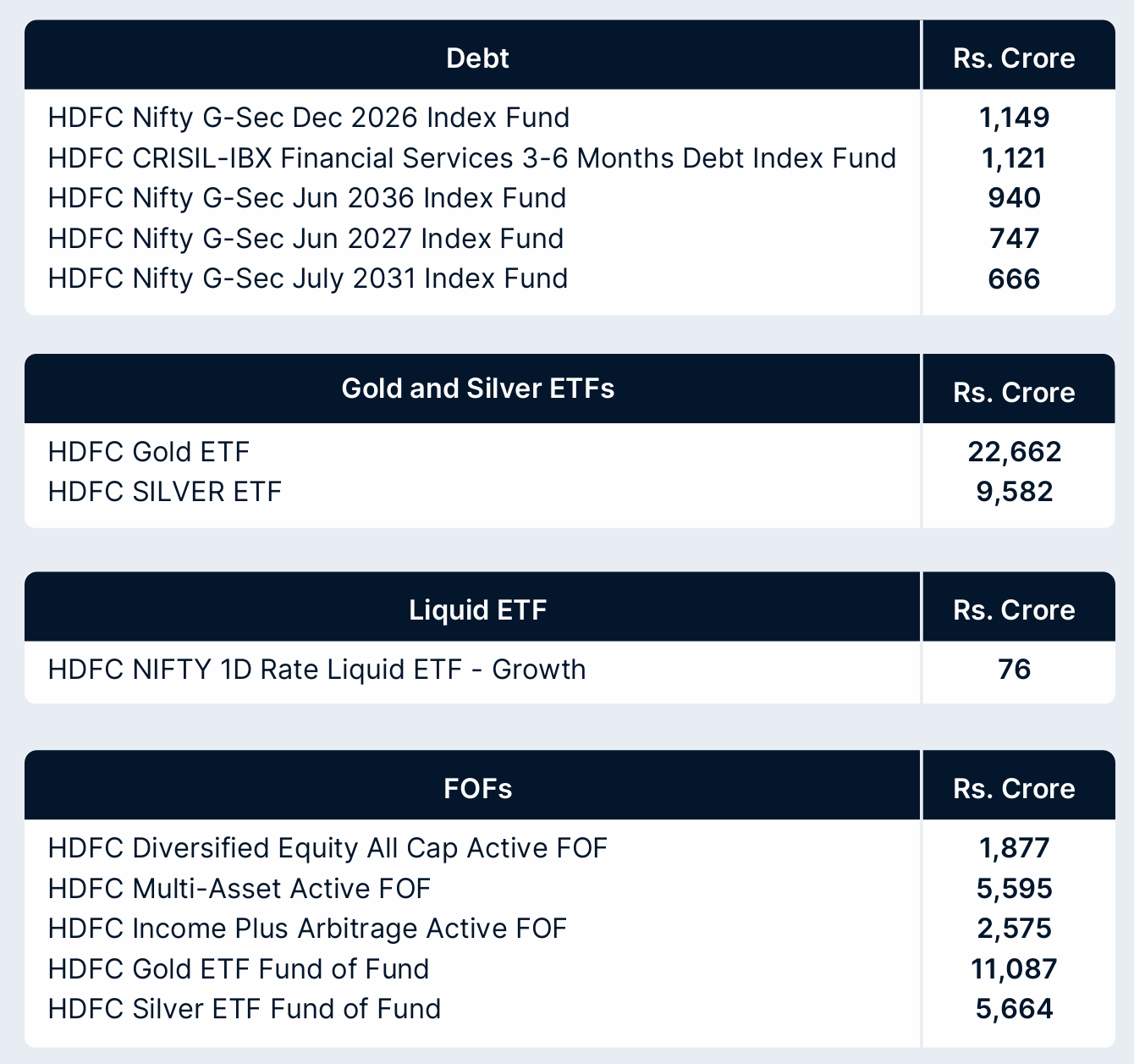
Task: Click HDFC Nifty G-Sec Jun 2027 Index Fund
Action: point(306,239)
